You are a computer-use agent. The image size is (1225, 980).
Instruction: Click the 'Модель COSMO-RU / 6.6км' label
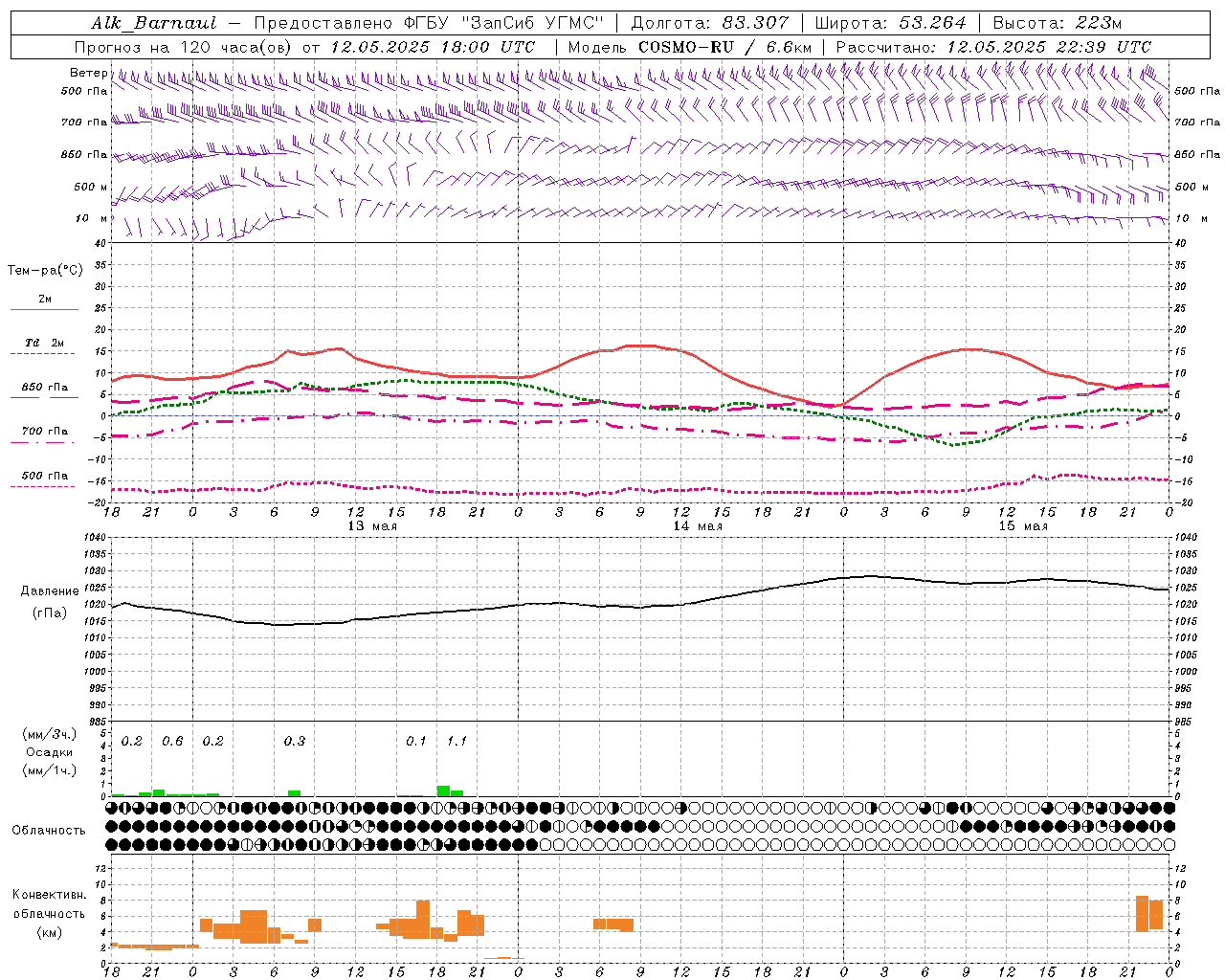(x=689, y=47)
